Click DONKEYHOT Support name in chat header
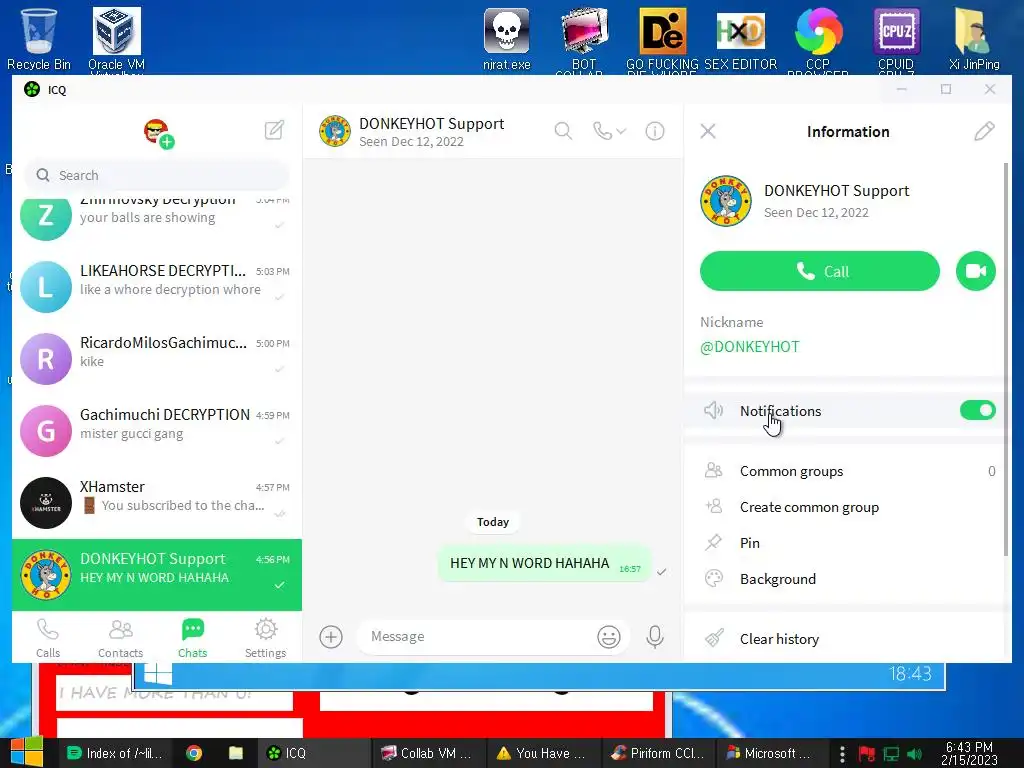 pos(431,123)
